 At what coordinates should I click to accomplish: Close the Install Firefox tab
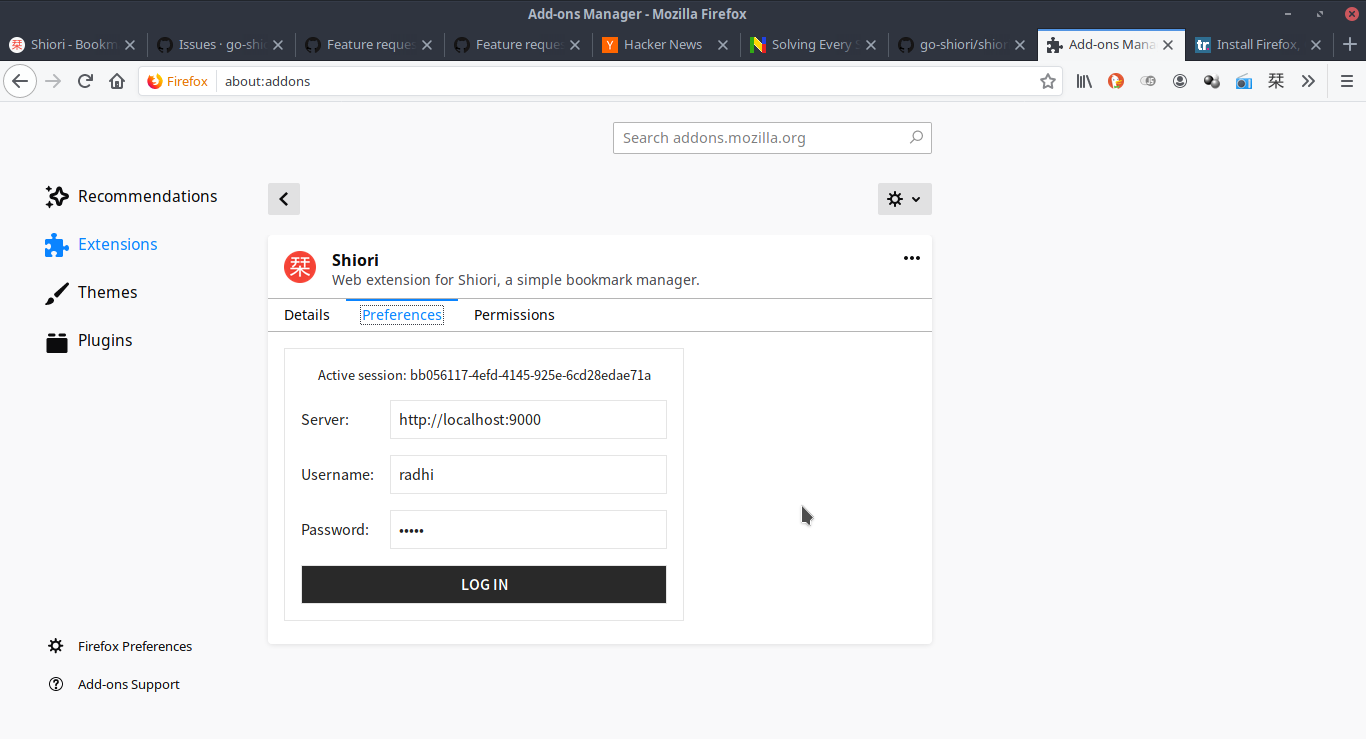pyautogui.click(x=1316, y=45)
